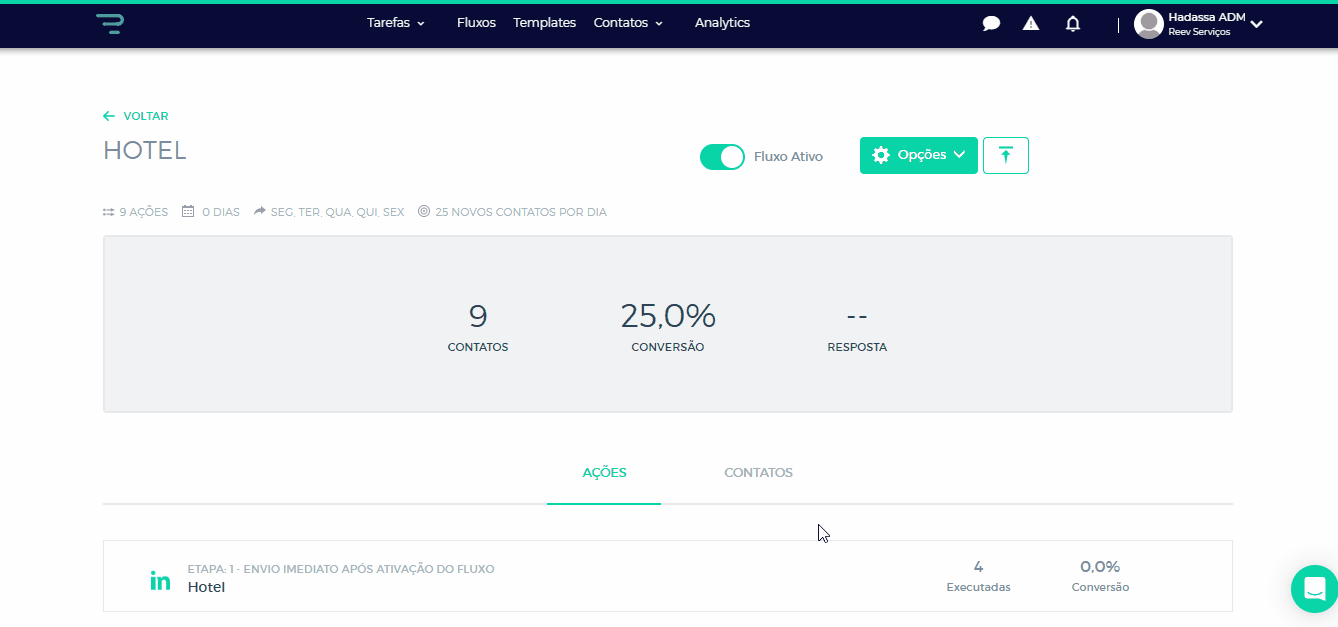The image size is (1338, 627).
Task: Select the Ações tab
Action: (604, 473)
